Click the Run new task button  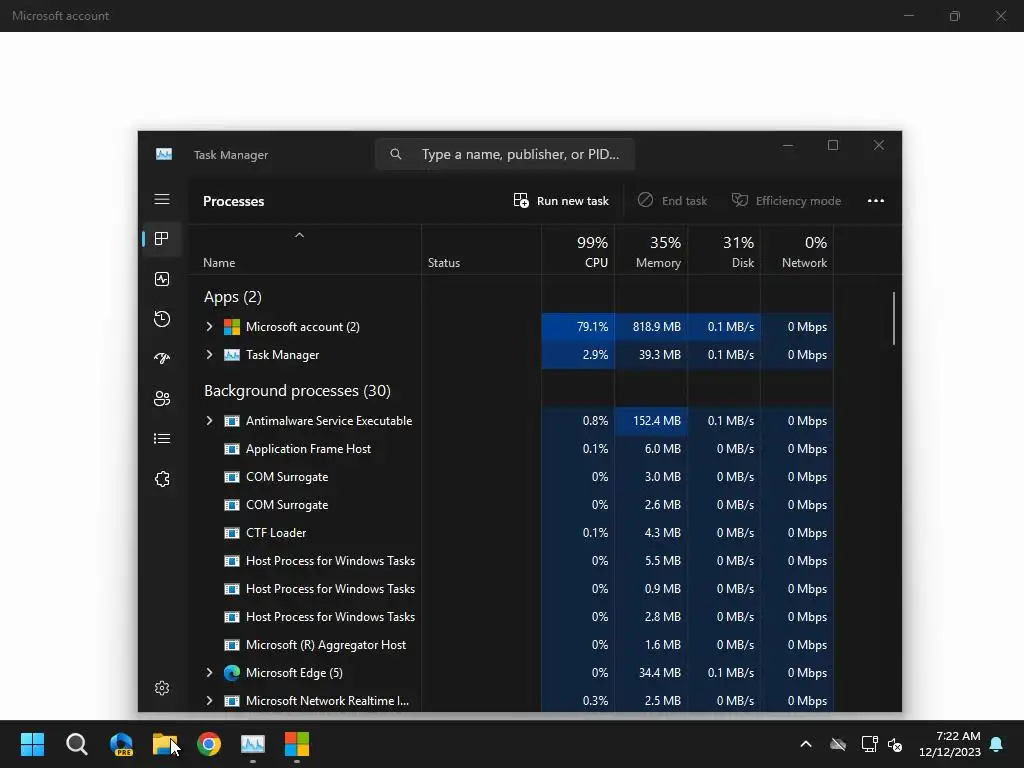pyautogui.click(x=561, y=200)
